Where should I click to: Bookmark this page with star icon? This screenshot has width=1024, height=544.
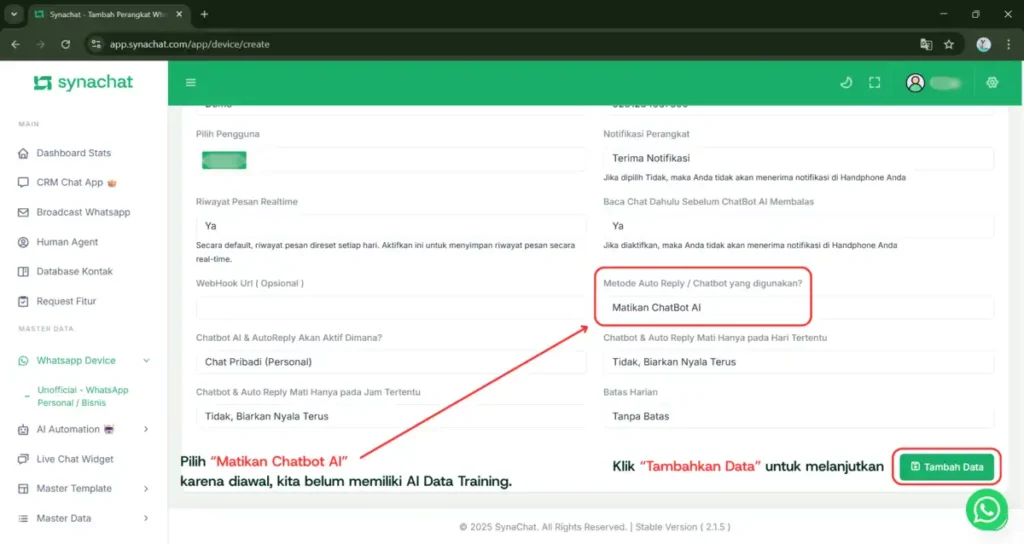[x=949, y=44]
